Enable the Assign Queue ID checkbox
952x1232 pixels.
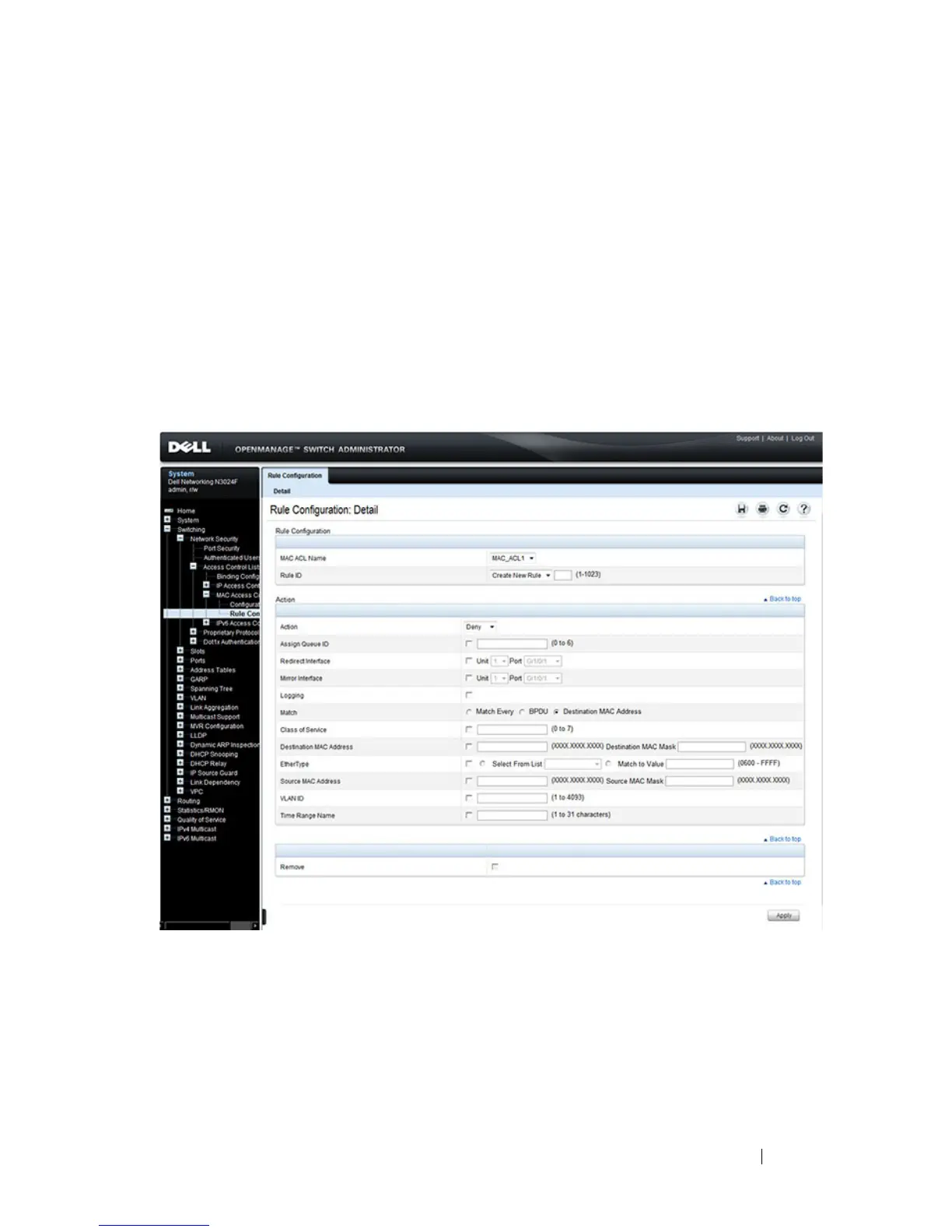click(468, 643)
